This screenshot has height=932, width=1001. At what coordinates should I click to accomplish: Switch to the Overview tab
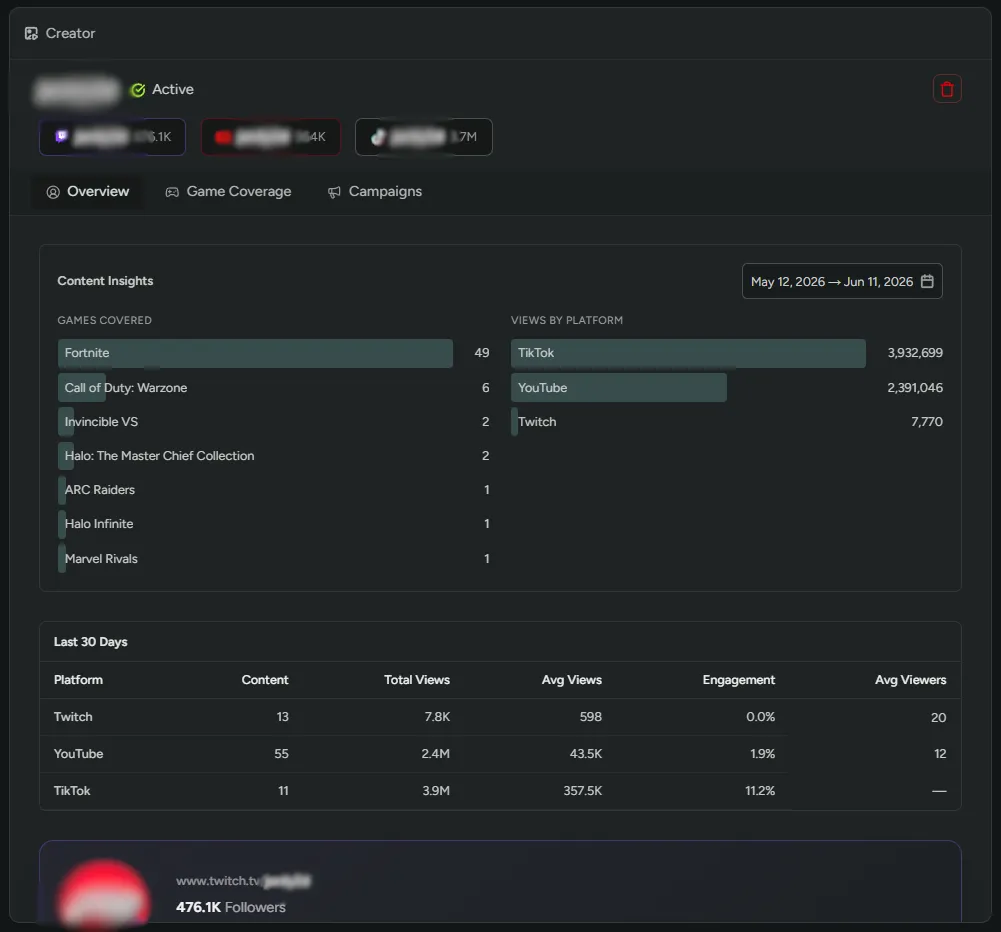(x=87, y=192)
